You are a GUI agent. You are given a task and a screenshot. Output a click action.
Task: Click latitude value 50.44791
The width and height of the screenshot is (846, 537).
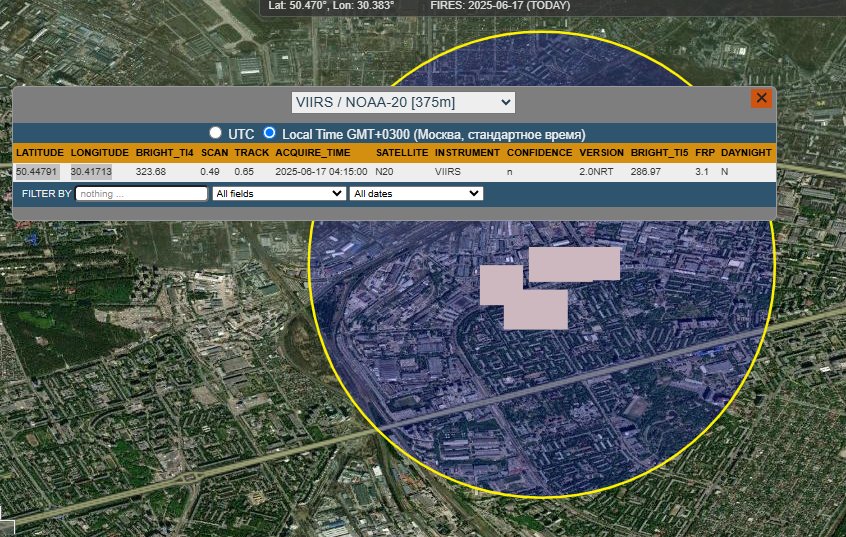[x=37, y=172]
